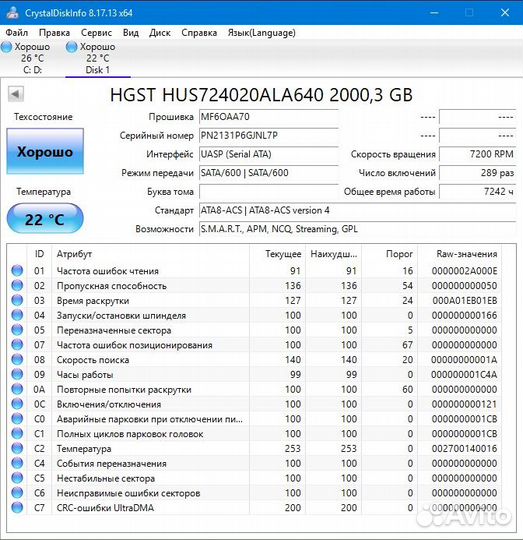Select the C: D: disk tab

point(32,58)
